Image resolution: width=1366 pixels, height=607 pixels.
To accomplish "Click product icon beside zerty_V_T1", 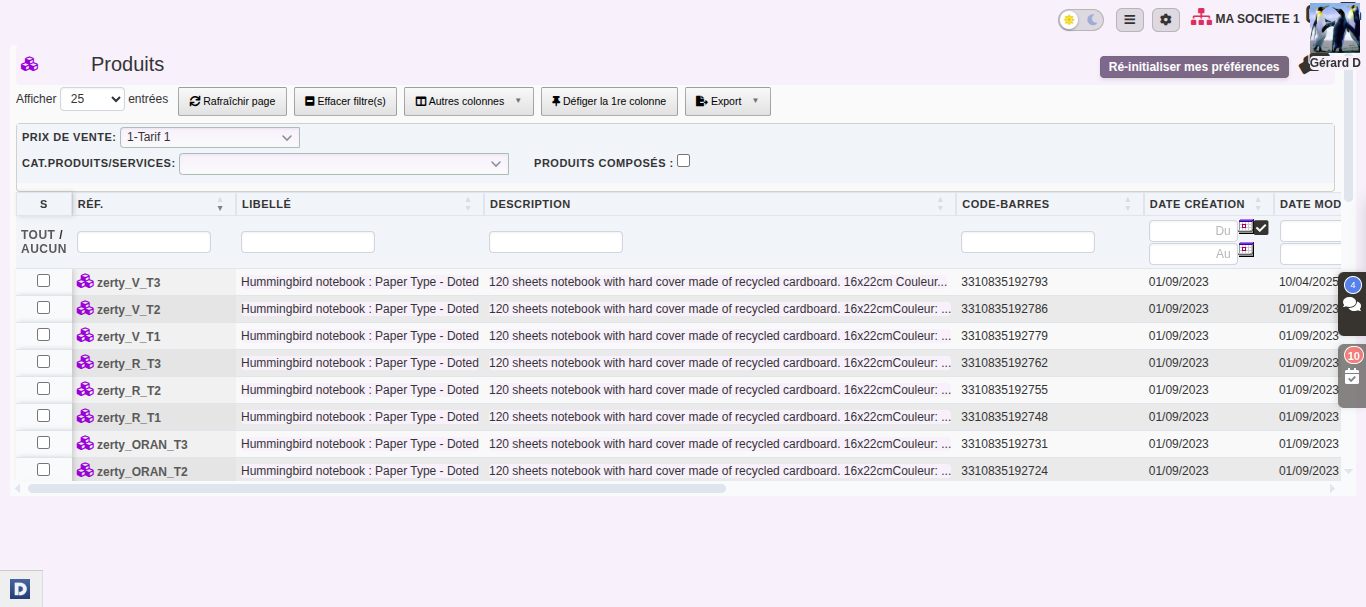I will [85, 336].
